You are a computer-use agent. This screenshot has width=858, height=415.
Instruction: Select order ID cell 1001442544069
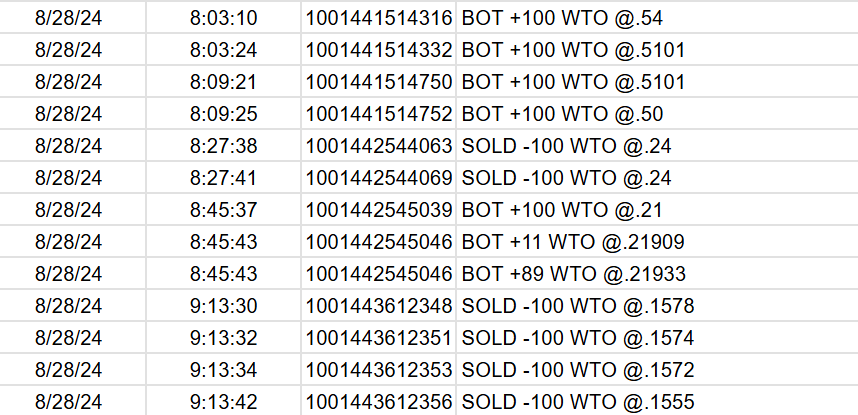point(379,178)
